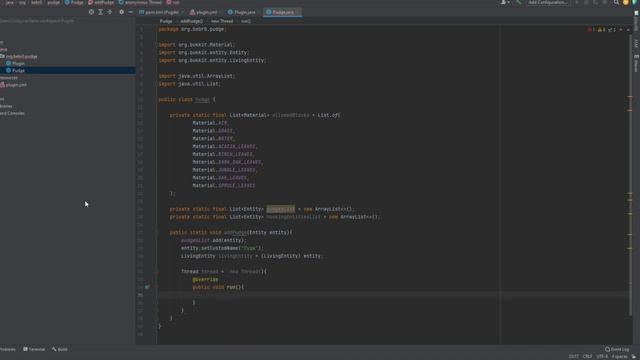The width and height of the screenshot is (640, 360).
Task: Click the highlighted pudgesList variable
Action: [280, 209]
